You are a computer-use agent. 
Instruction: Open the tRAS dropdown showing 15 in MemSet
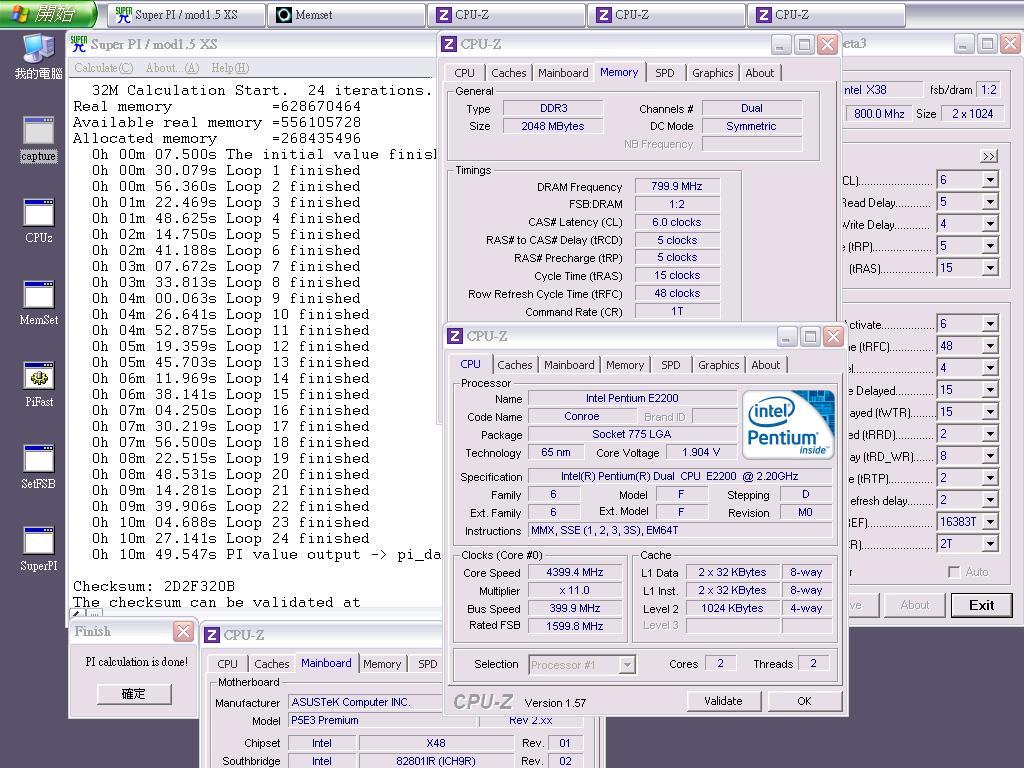(991, 268)
